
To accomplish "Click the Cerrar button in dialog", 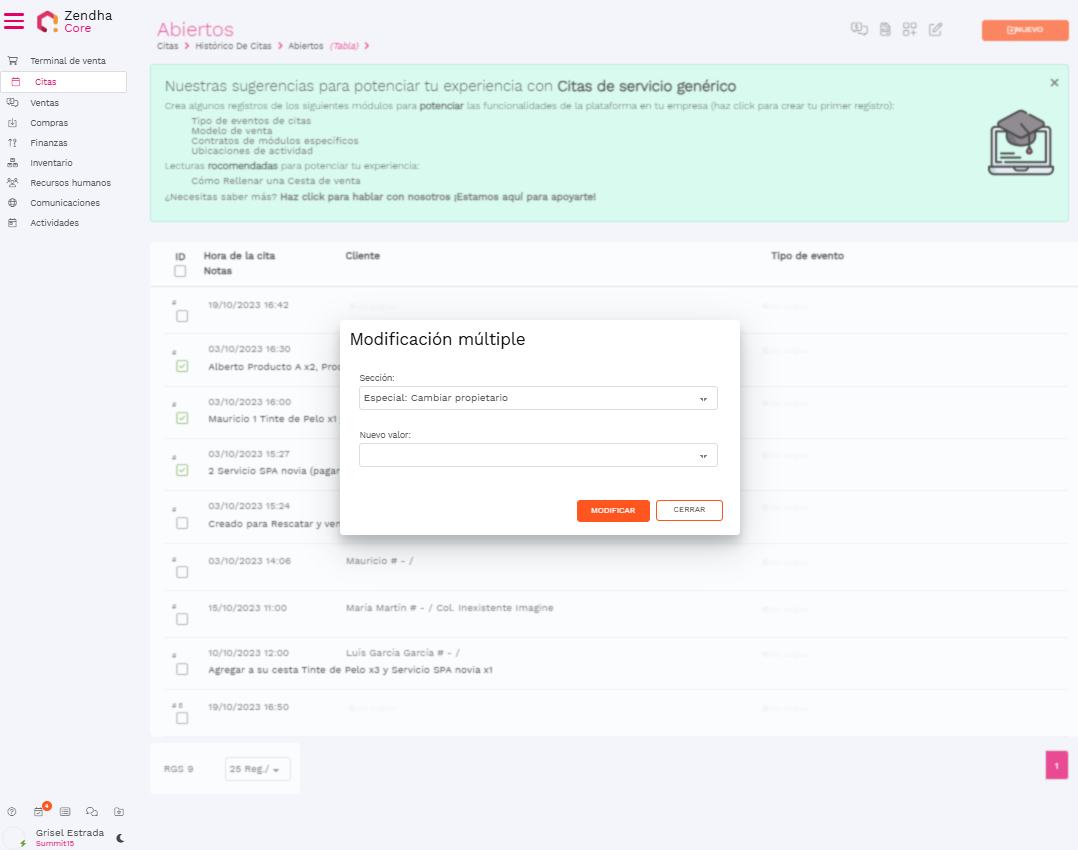I will [689, 510].
